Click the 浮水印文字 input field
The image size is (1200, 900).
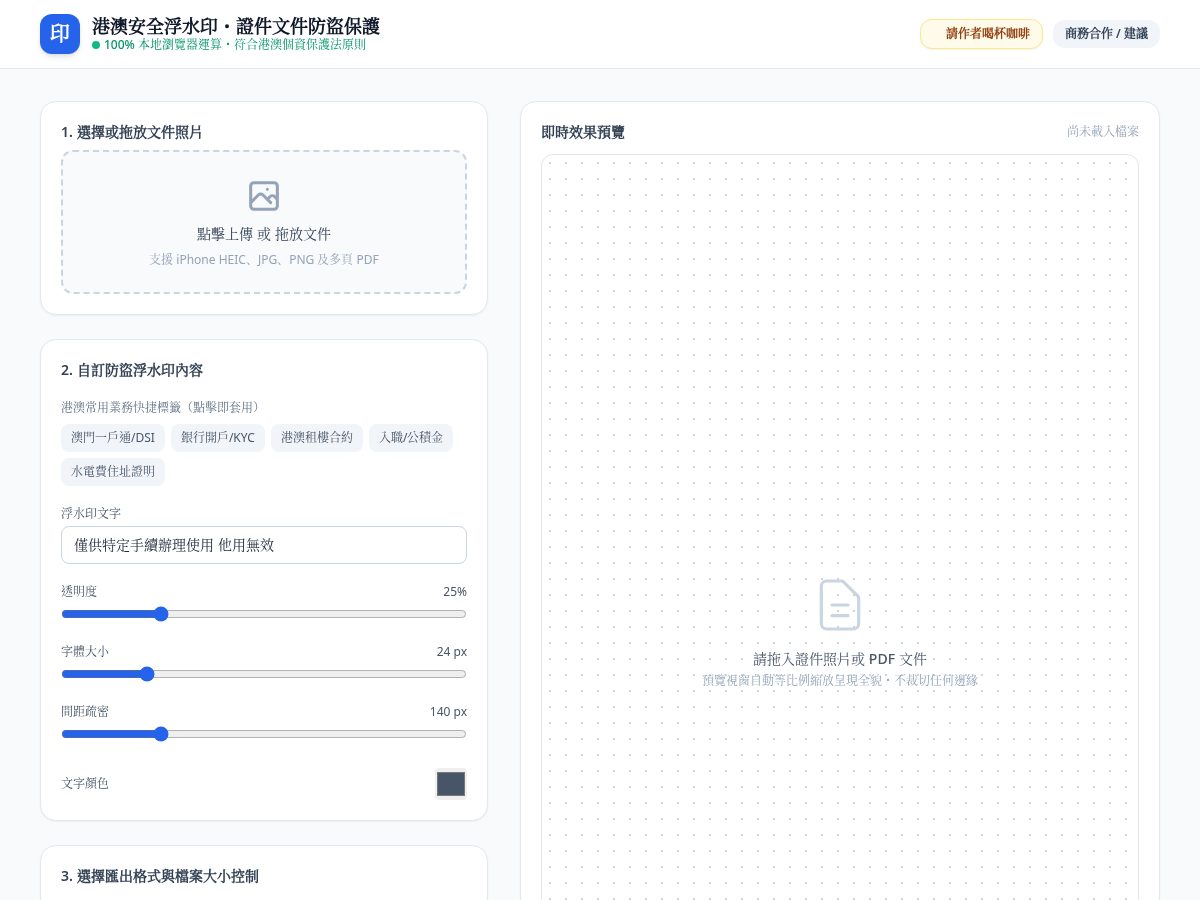pyautogui.click(x=264, y=545)
